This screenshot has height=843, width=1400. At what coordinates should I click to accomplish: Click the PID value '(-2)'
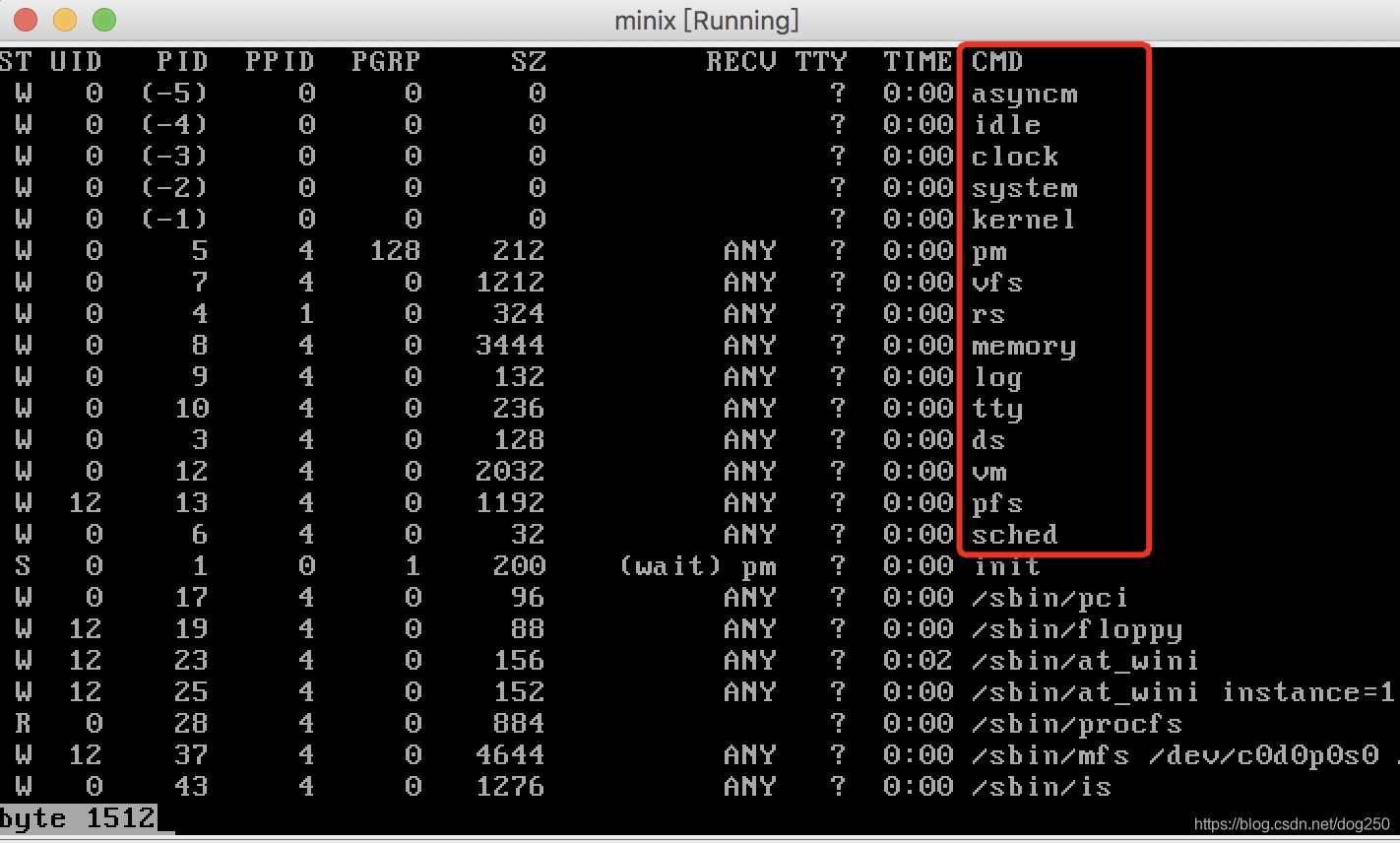[x=174, y=188]
